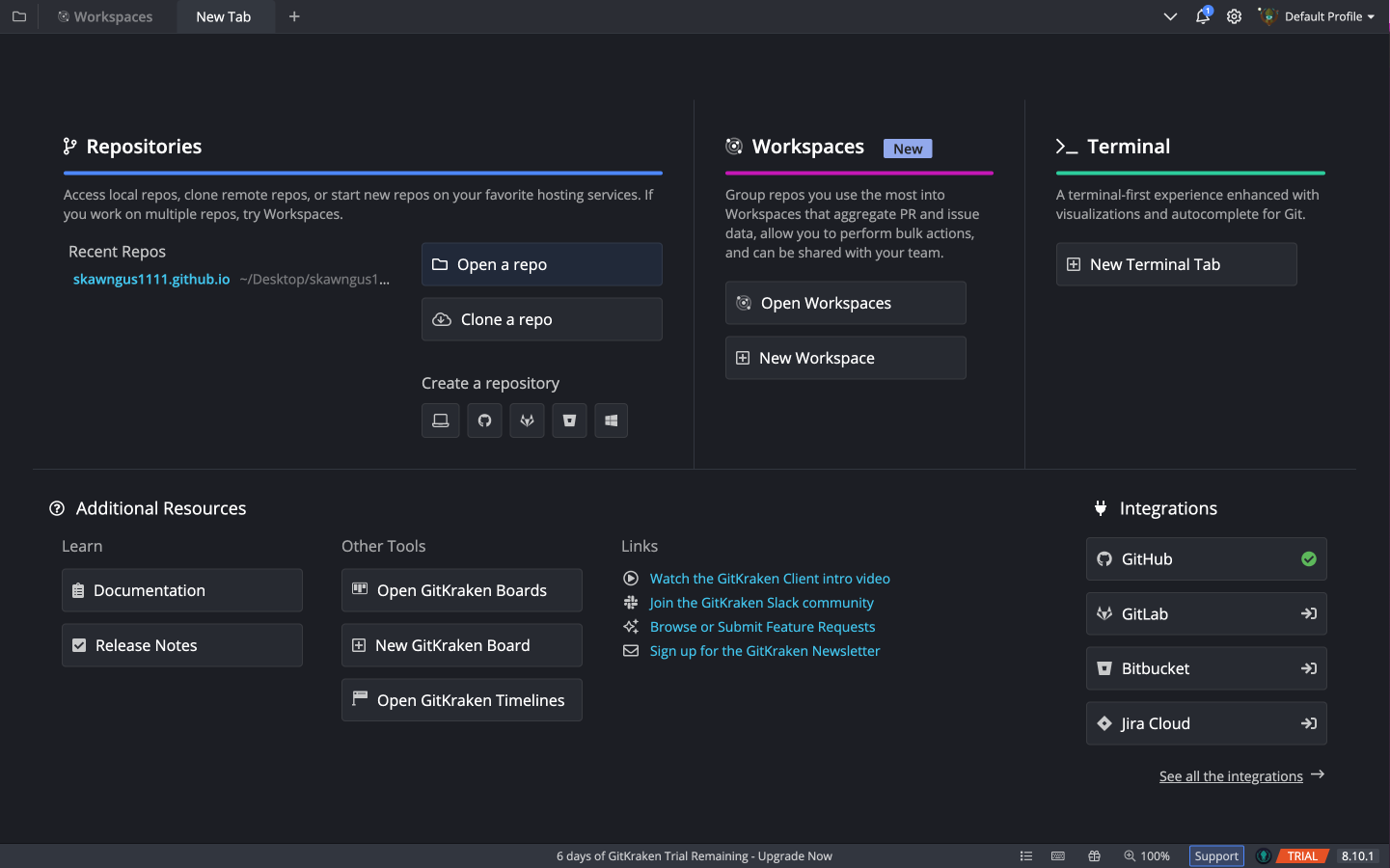Expand the tab list chevron
Image resolution: width=1390 pixels, height=868 pixels.
pyautogui.click(x=1170, y=16)
